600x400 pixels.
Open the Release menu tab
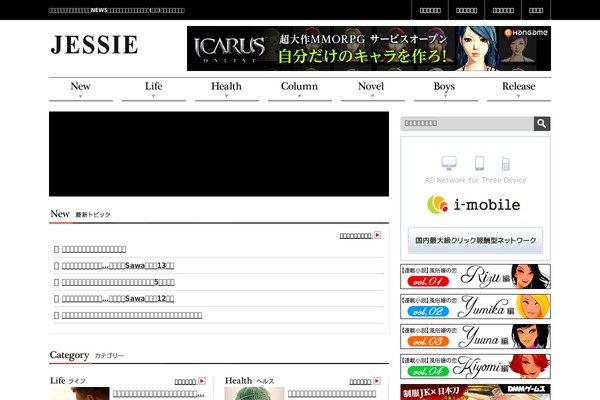point(519,89)
